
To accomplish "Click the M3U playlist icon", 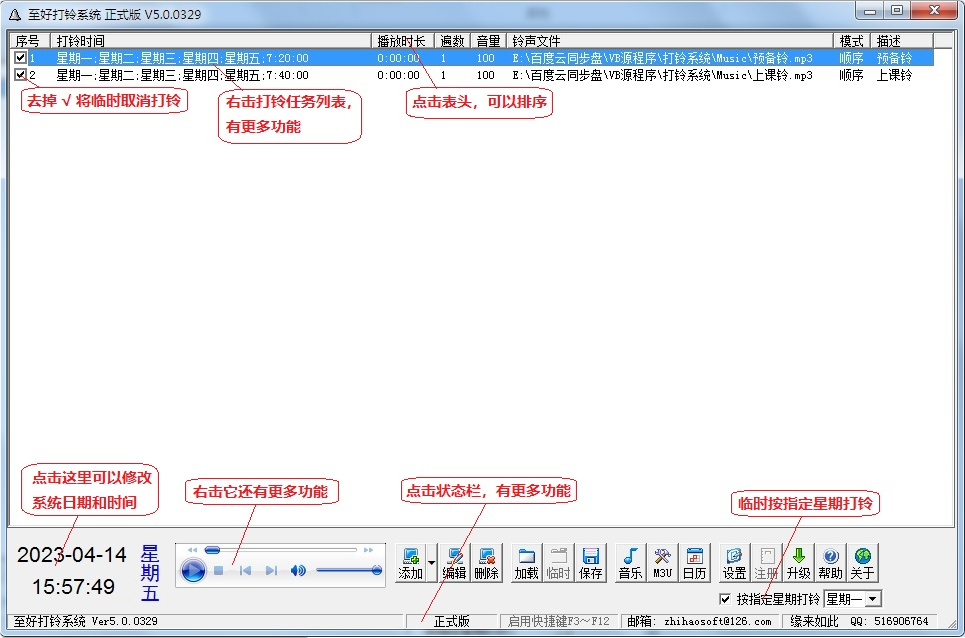I will (663, 561).
